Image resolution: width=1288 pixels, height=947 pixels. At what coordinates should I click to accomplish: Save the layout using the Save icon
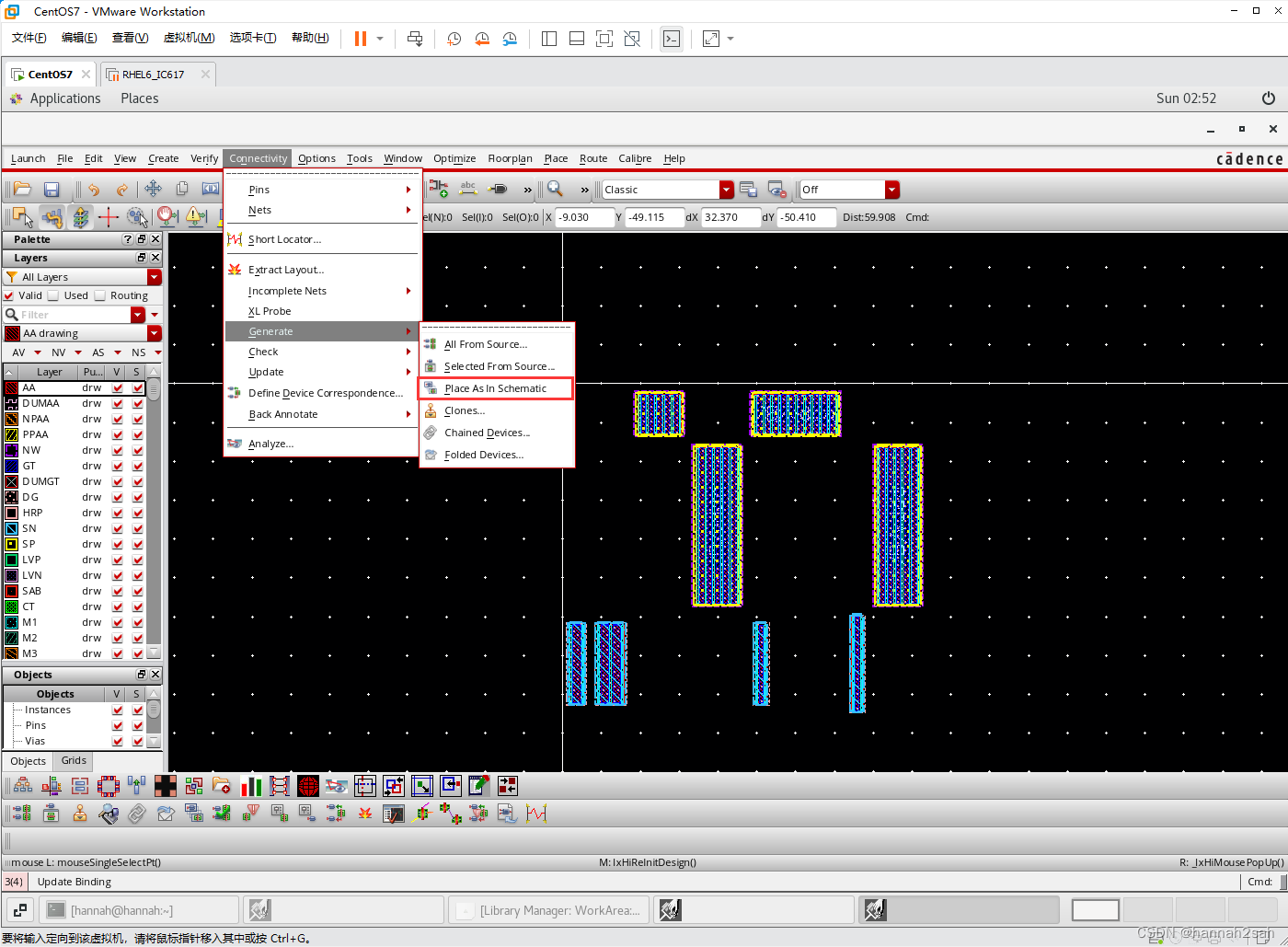pyautogui.click(x=52, y=189)
